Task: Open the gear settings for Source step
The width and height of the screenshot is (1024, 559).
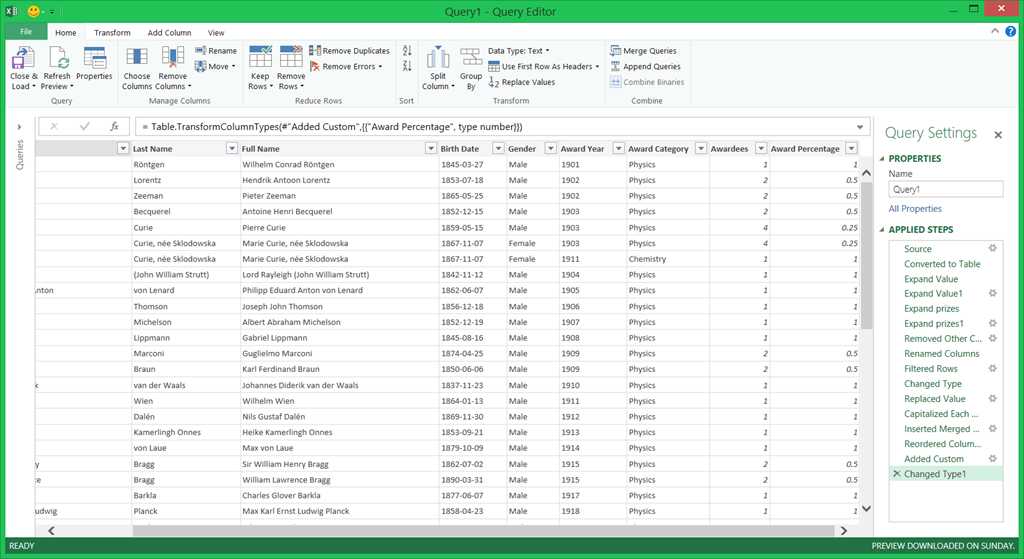Action: coord(993,249)
